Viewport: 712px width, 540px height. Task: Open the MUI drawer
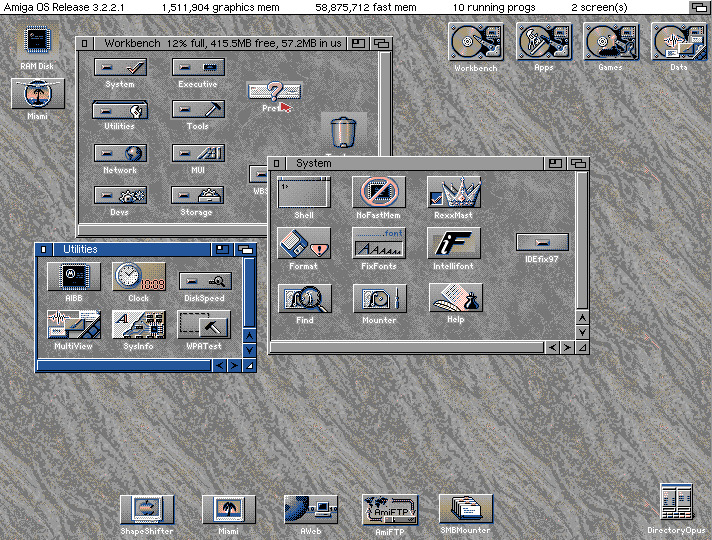pos(198,153)
